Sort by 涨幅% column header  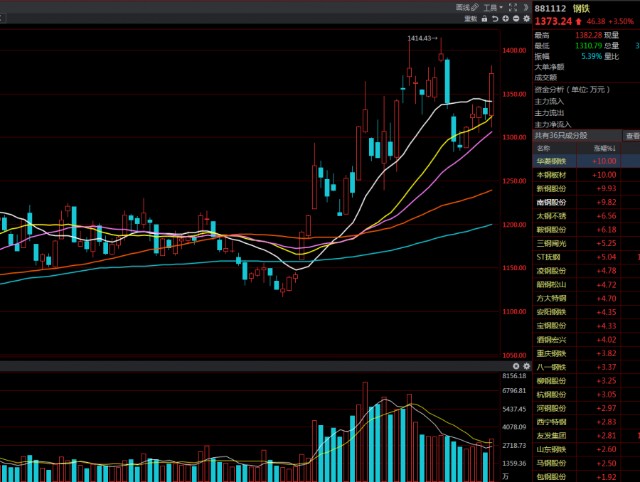[x=600, y=147]
